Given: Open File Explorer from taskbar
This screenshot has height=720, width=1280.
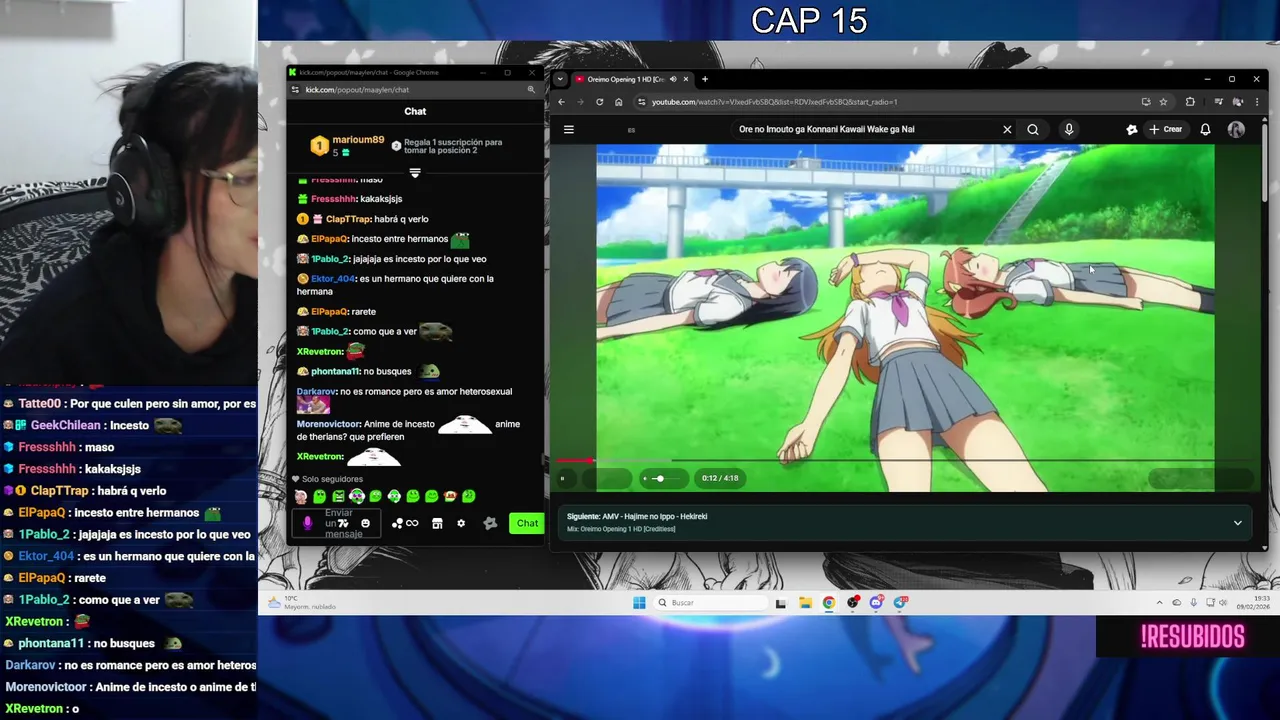Looking at the screenshot, I should click(804, 602).
